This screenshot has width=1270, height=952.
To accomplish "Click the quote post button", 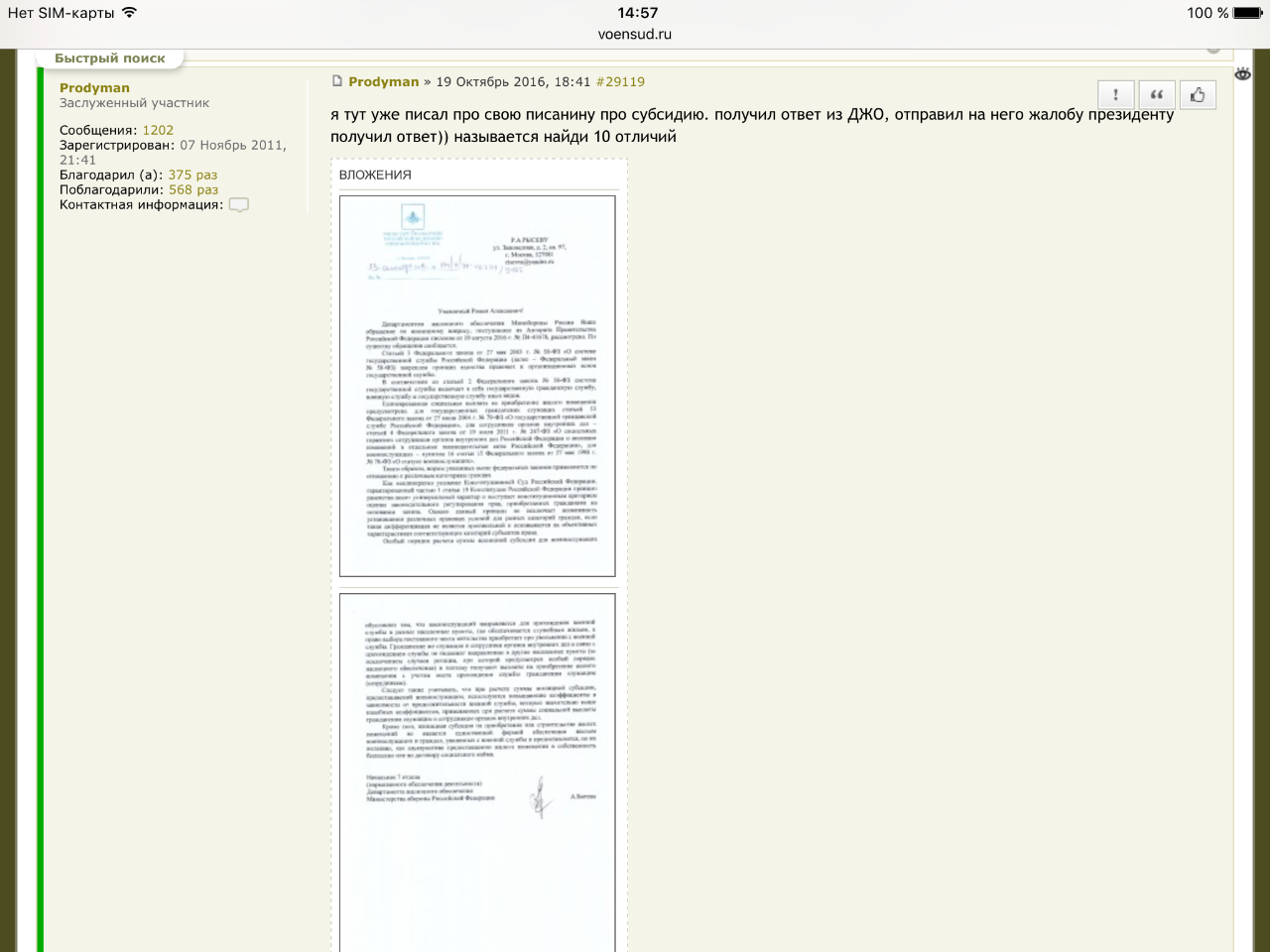I will 1157,95.
